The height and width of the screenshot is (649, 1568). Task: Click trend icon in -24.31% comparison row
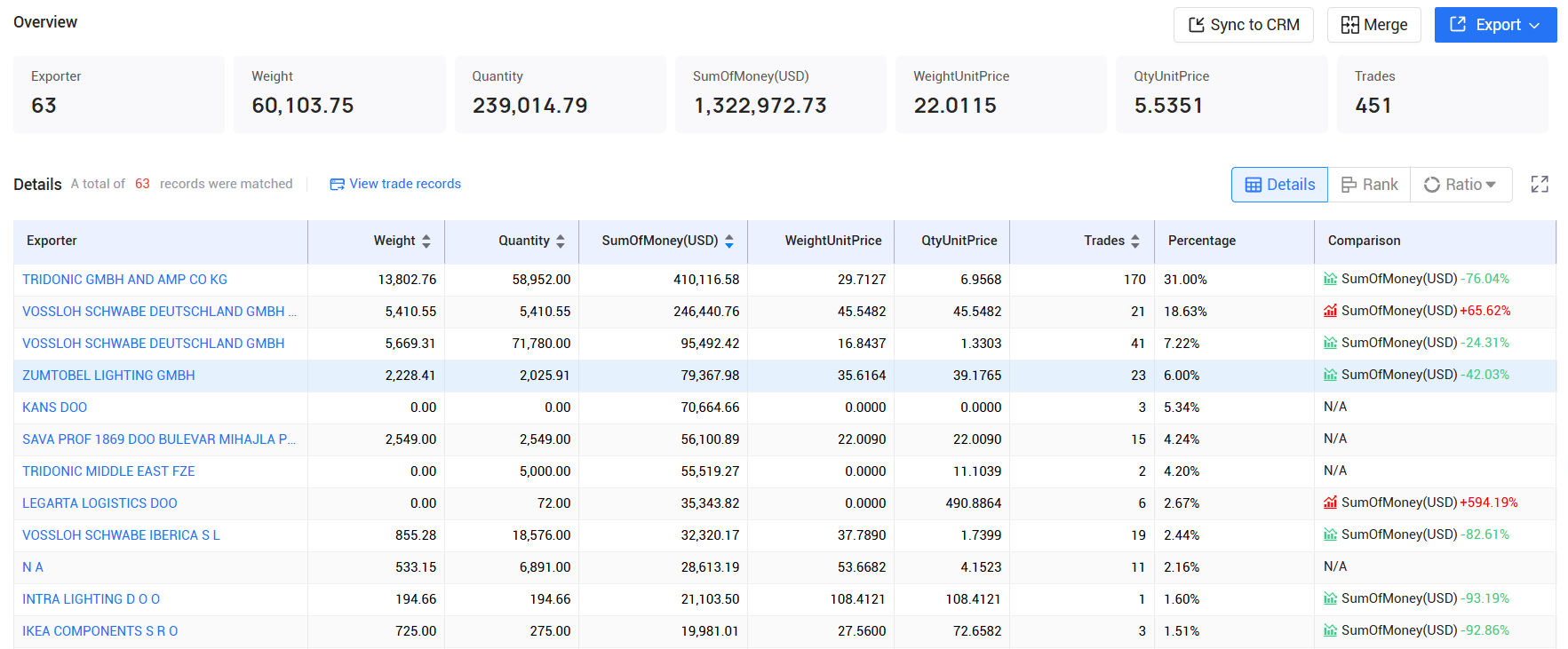coord(1330,343)
